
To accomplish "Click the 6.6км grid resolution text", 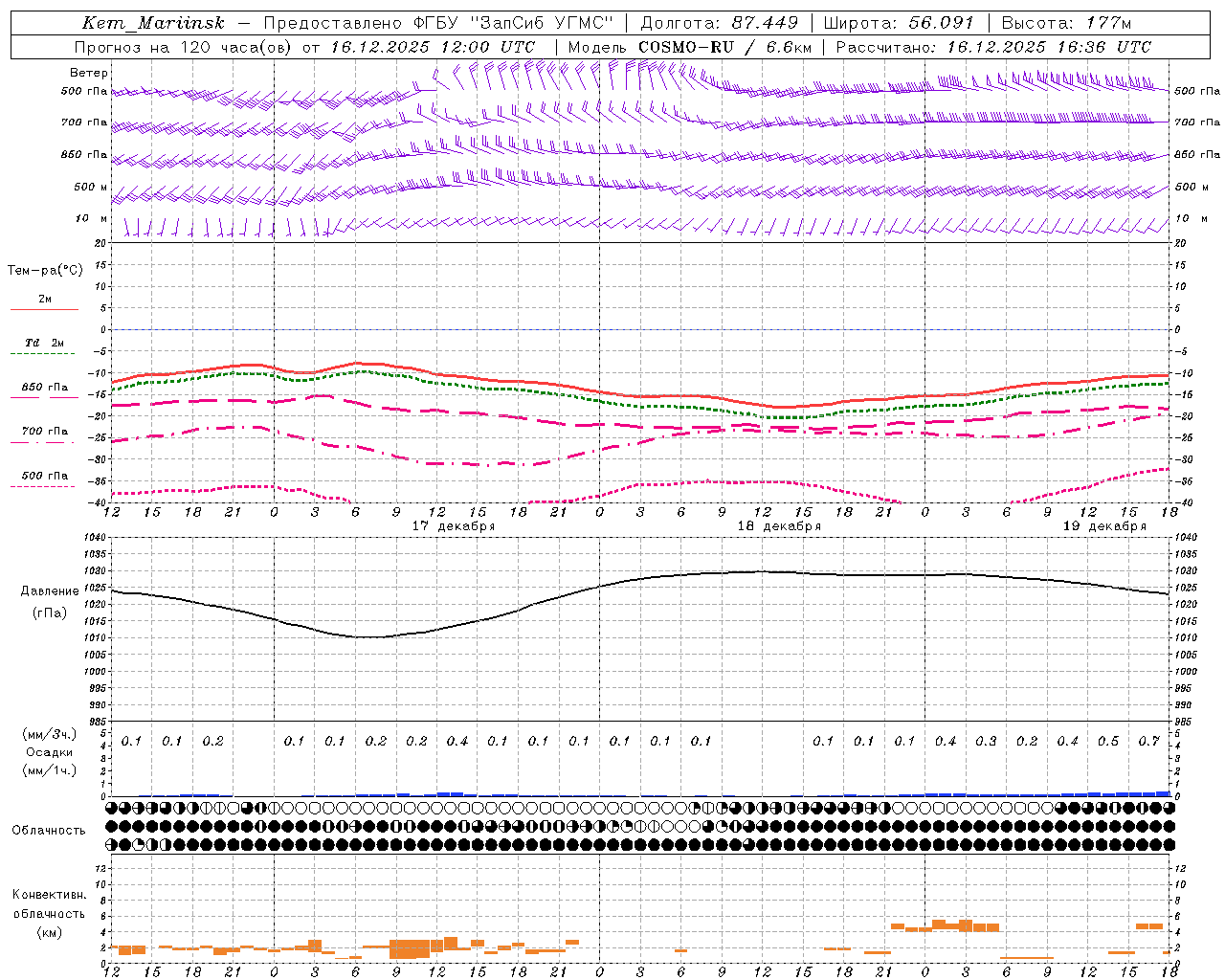I will (x=789, y=47).
